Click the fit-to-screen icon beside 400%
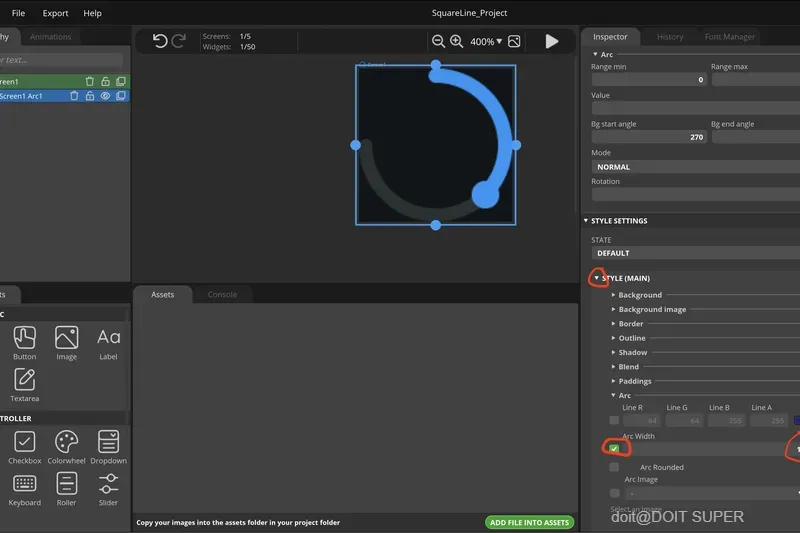Image resolution: width=800 pixels, height=533 pixels. coord(514,41)
